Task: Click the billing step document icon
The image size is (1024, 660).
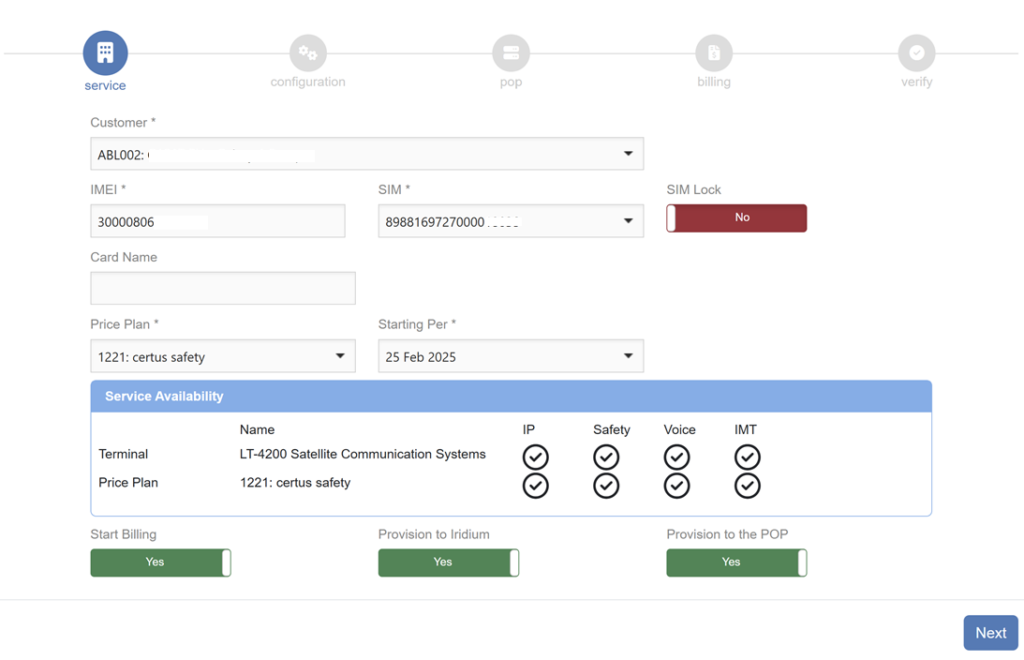Action: pyautogui.click(x=714, y=53)
